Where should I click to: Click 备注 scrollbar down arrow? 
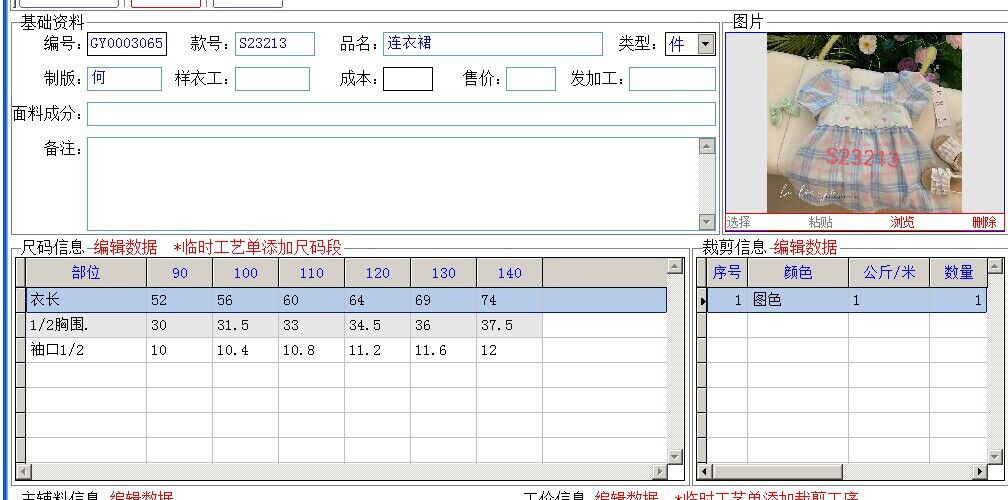tap(706, 222)
